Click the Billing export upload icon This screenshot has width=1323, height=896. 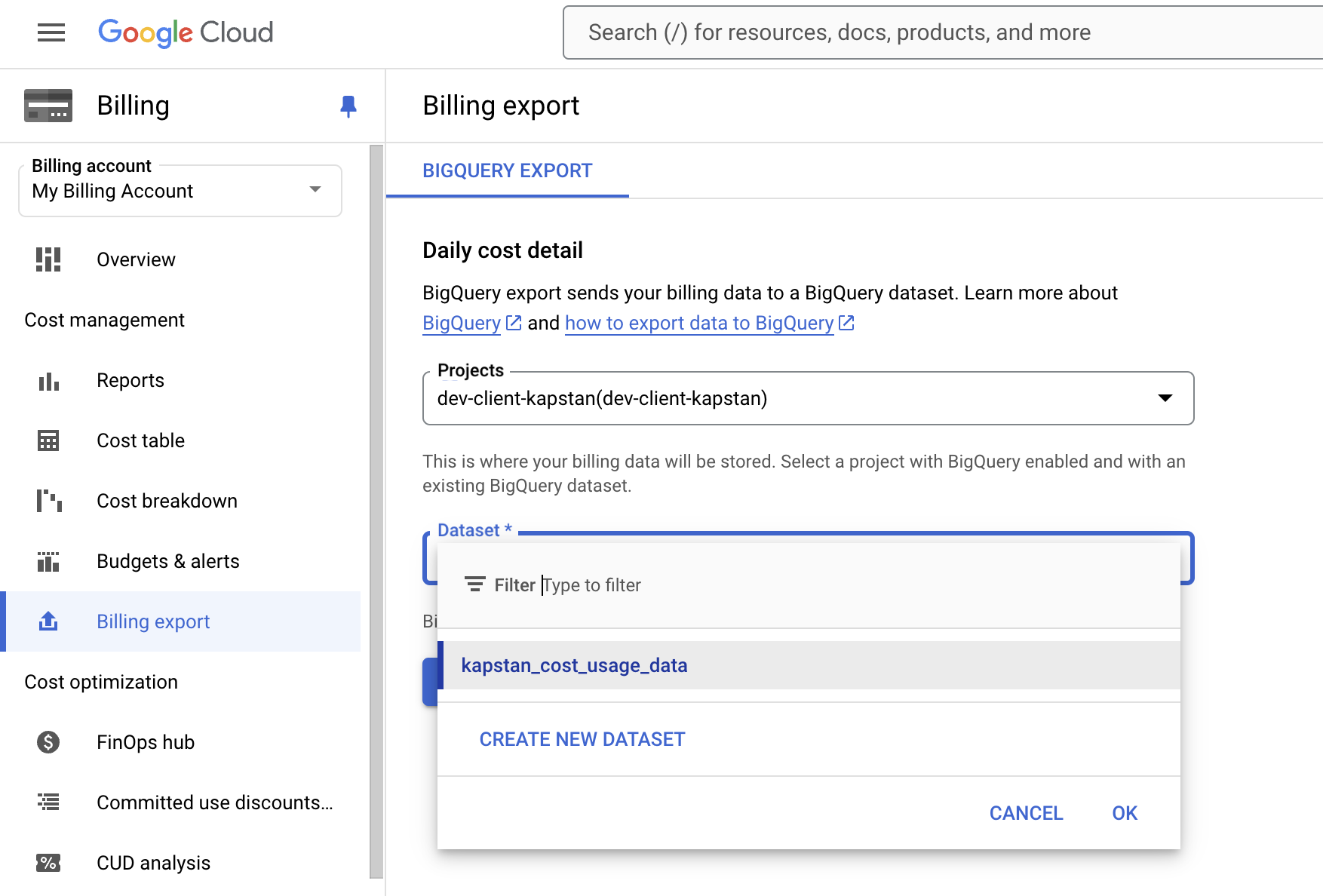(48, 621)
